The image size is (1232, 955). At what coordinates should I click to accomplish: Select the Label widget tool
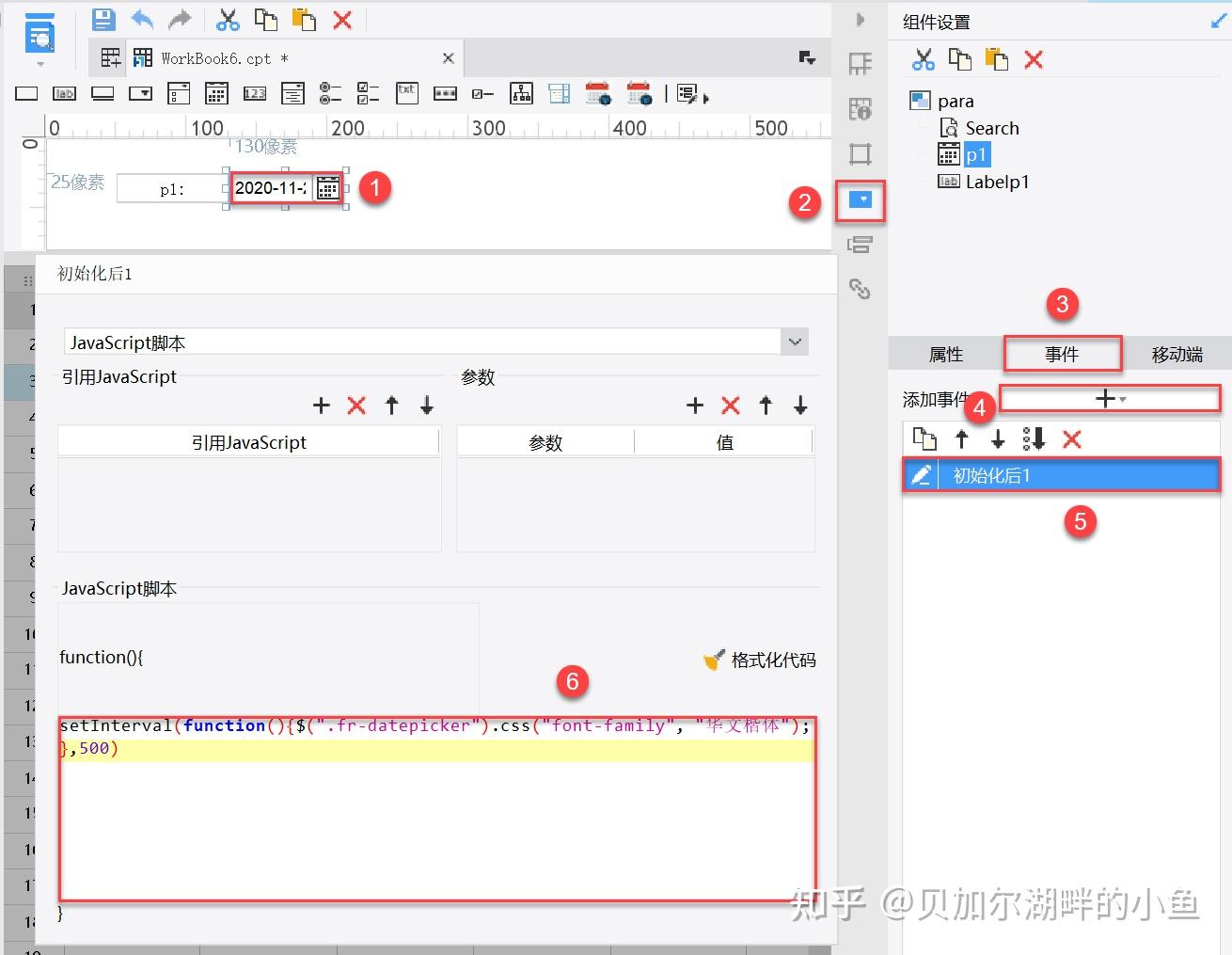[64, 93]
